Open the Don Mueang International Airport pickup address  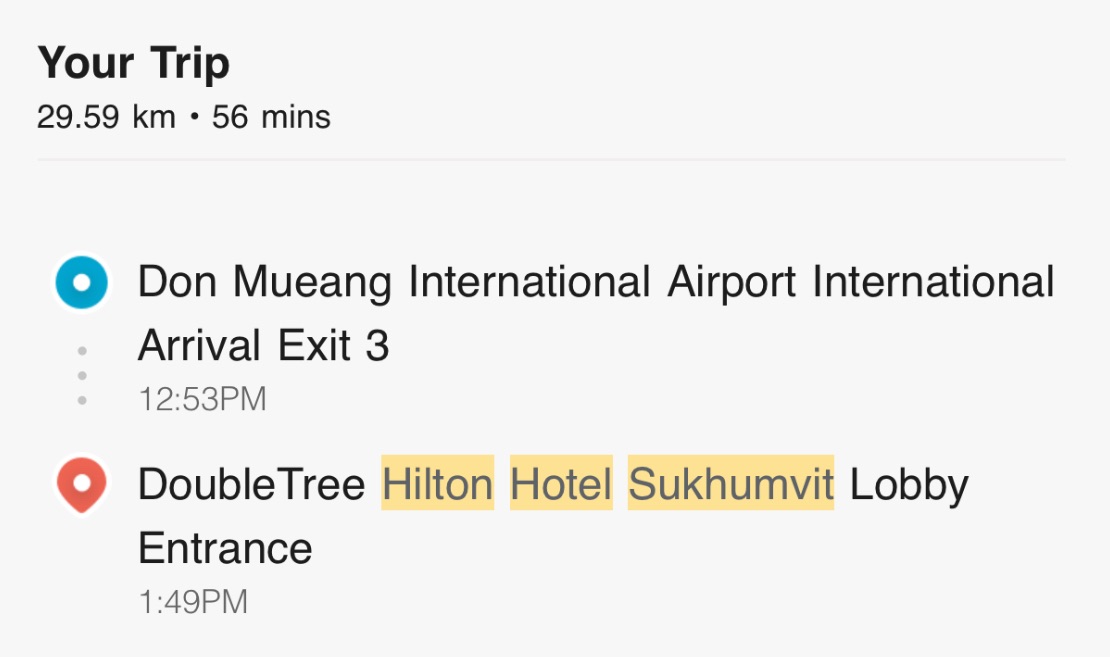click(596, 283)
